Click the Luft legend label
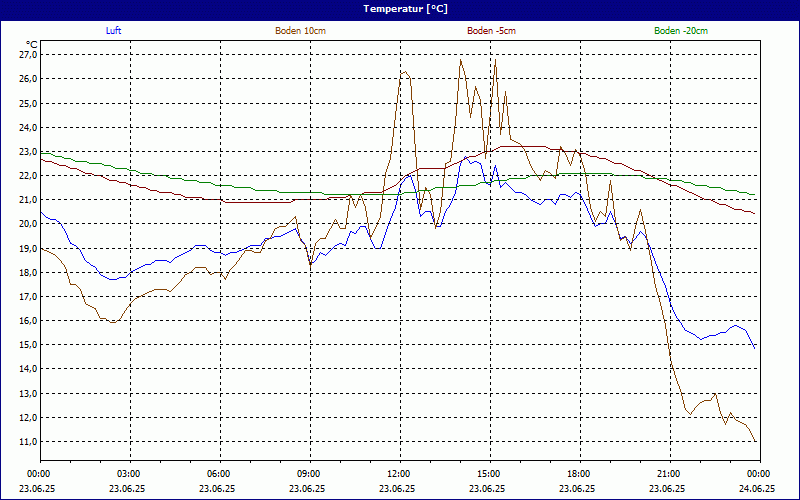This screenshot has height=500, width=800. pyautogui.click(x=114, y=31)
